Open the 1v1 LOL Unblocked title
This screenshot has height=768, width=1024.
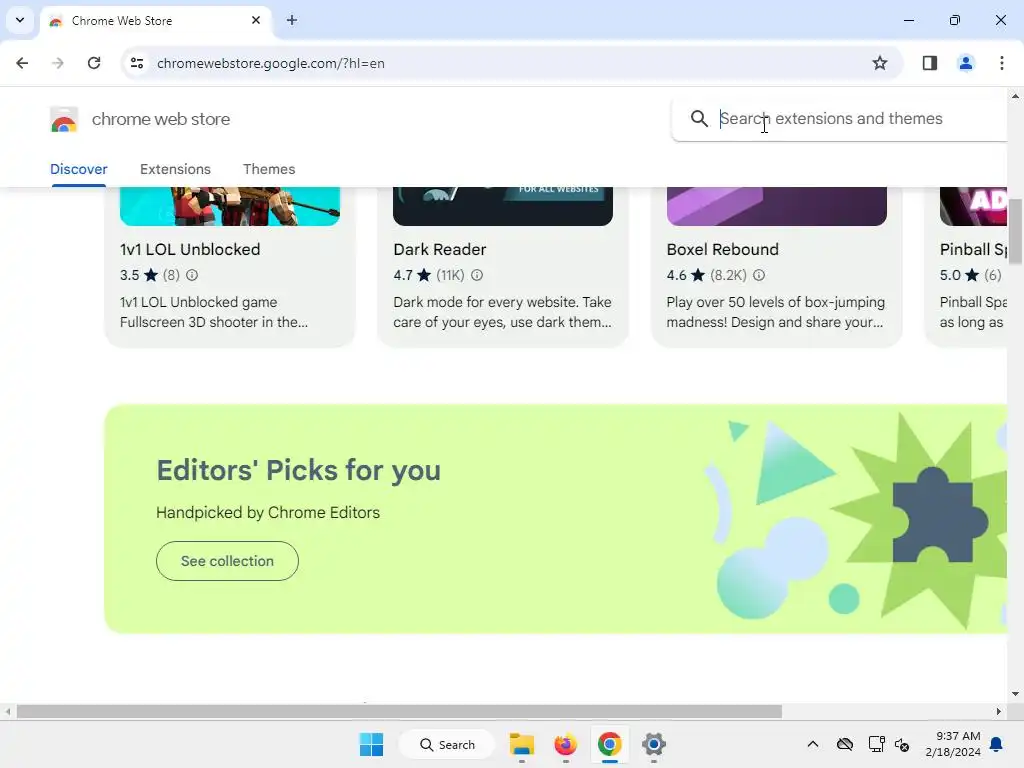pyautogui.click(x=190, y=249)
